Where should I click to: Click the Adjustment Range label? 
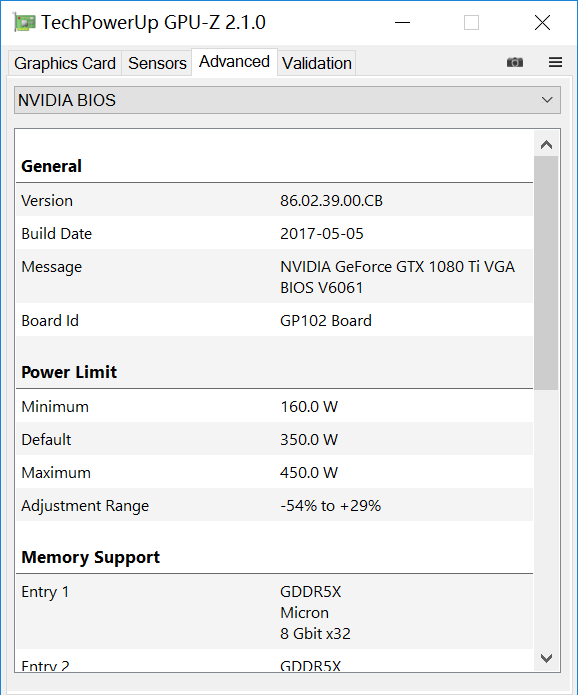pyautogui.click(x=85, y=506)
